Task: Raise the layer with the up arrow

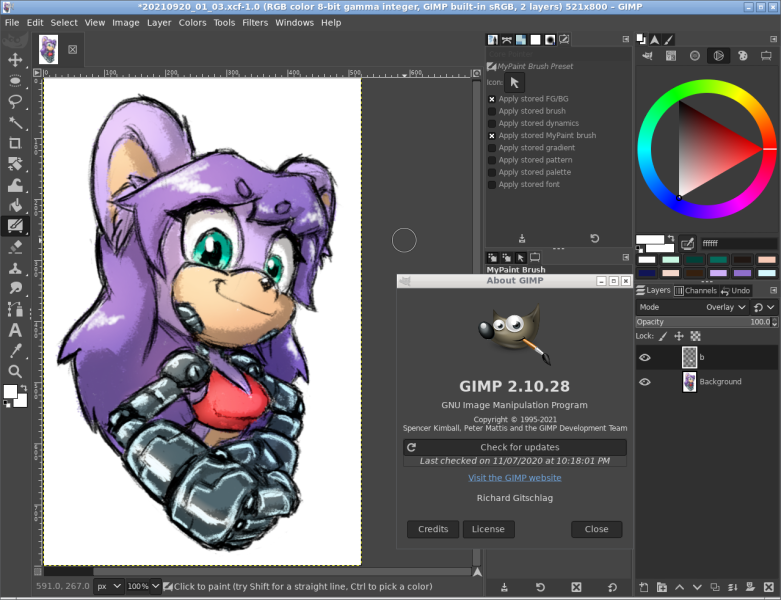Action: 679,587
